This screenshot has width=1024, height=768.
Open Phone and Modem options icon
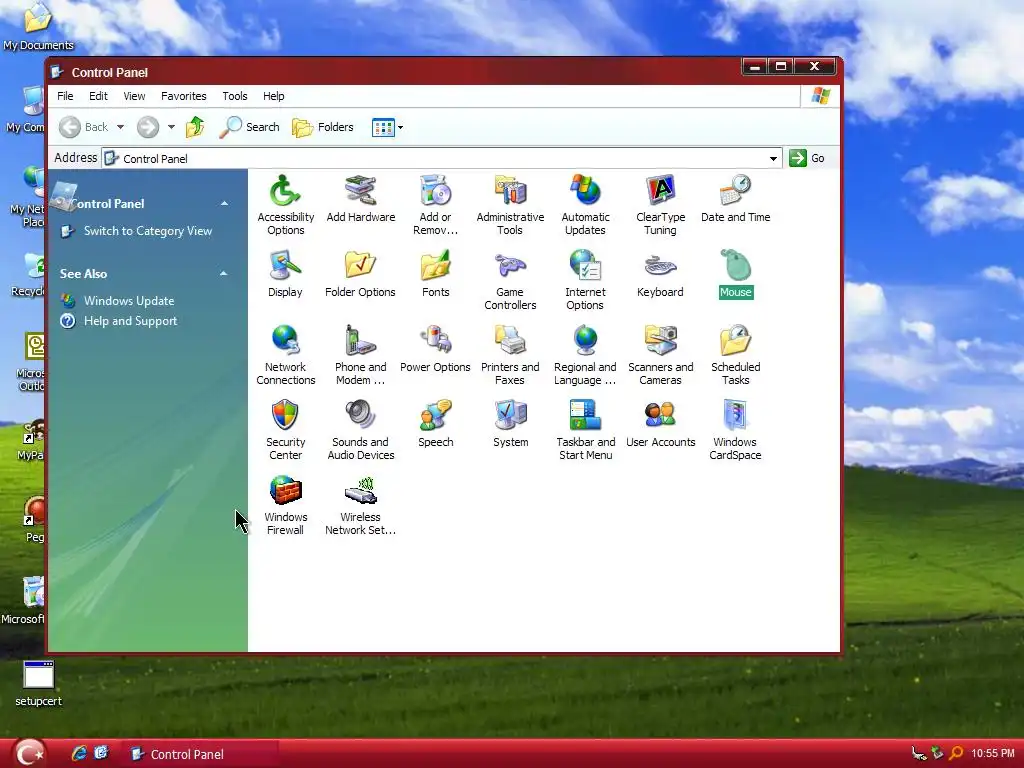point(360,355)
